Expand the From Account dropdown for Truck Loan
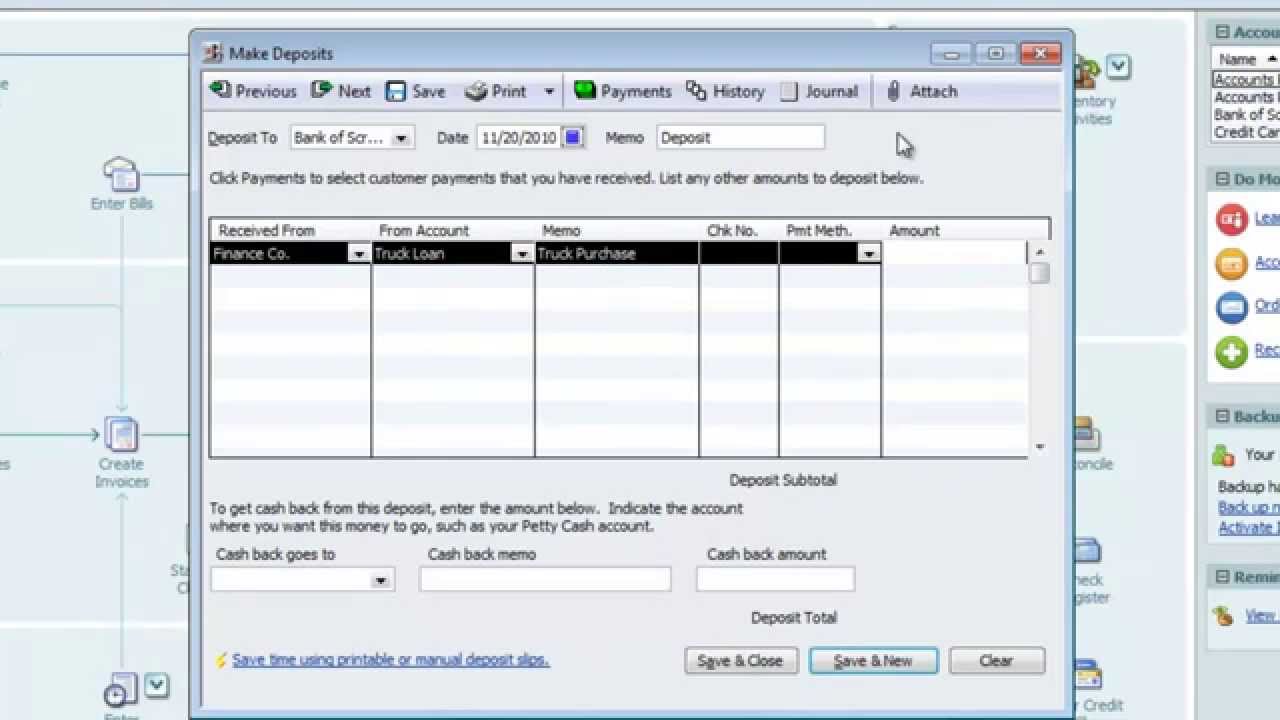 522,254
